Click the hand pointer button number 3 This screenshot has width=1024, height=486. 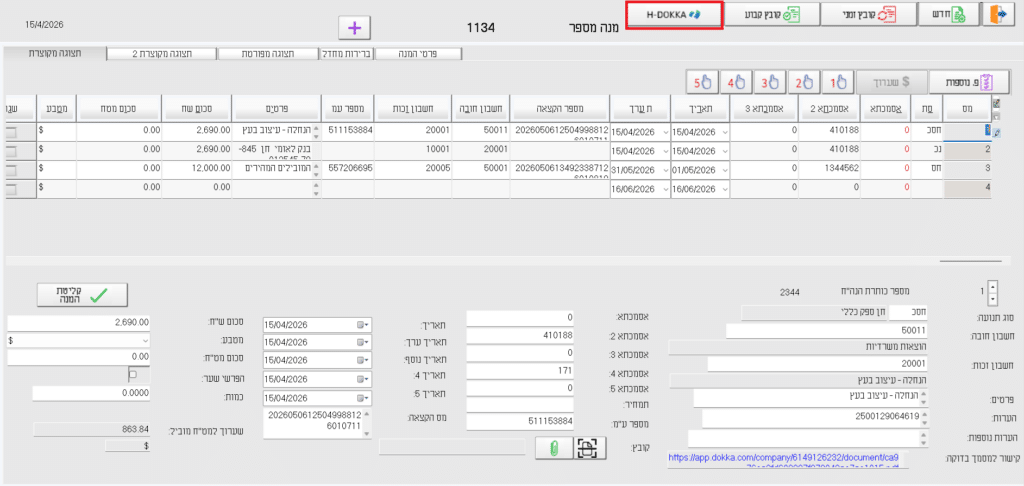coord(770,82)
